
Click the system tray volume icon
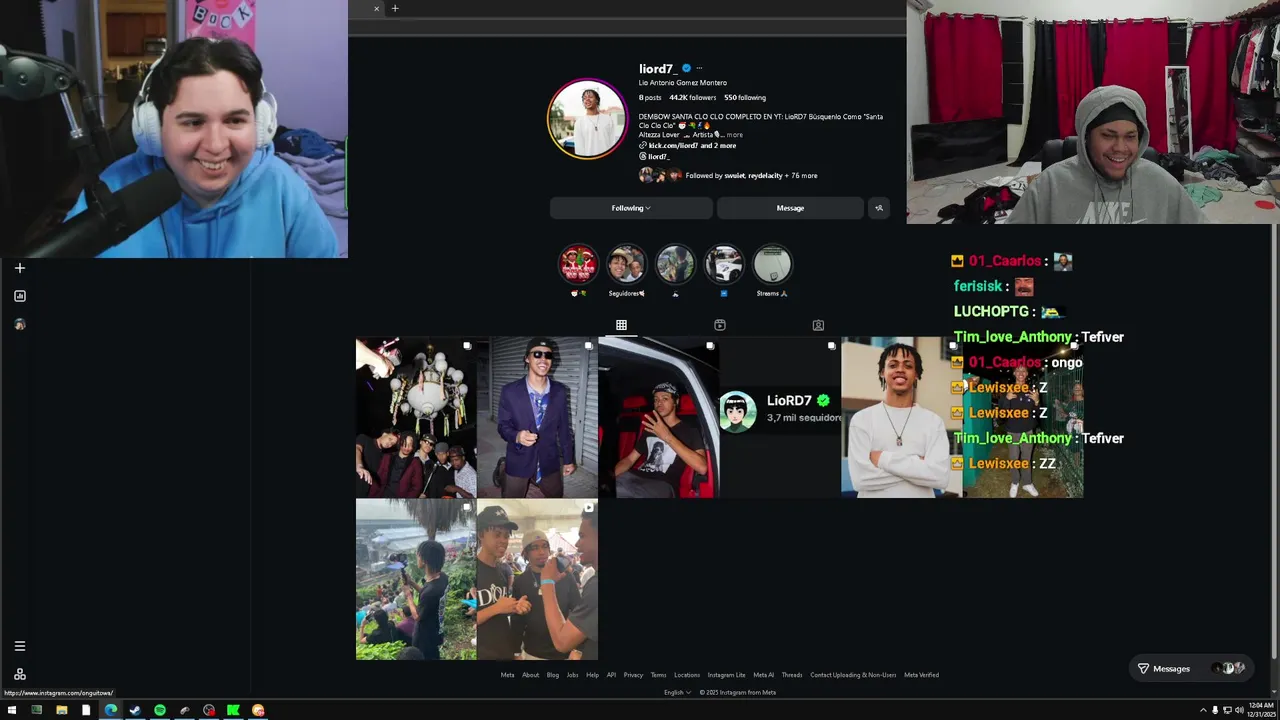pyautogui.click(x=1239, y=711)
